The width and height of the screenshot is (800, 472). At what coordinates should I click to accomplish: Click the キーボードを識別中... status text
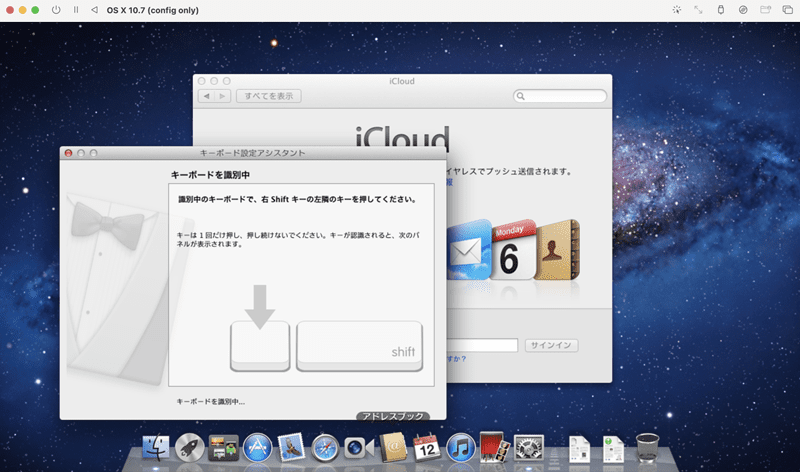click(210, 402)
